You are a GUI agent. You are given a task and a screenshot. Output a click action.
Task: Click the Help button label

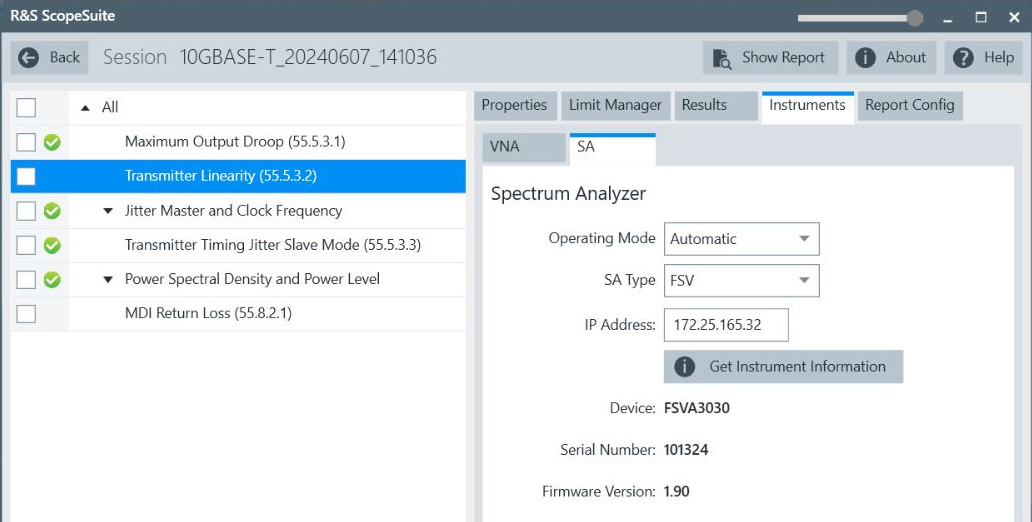click(999, 58)
